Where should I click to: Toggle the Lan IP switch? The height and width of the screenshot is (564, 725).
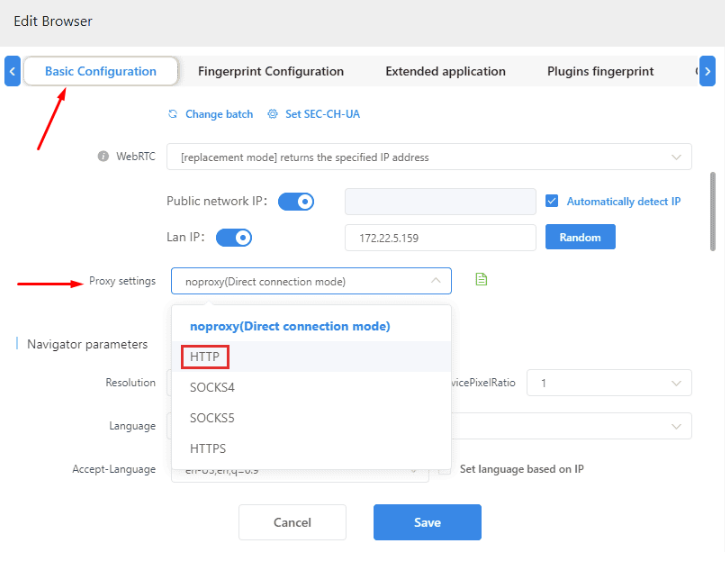click(x=233, y=237)
